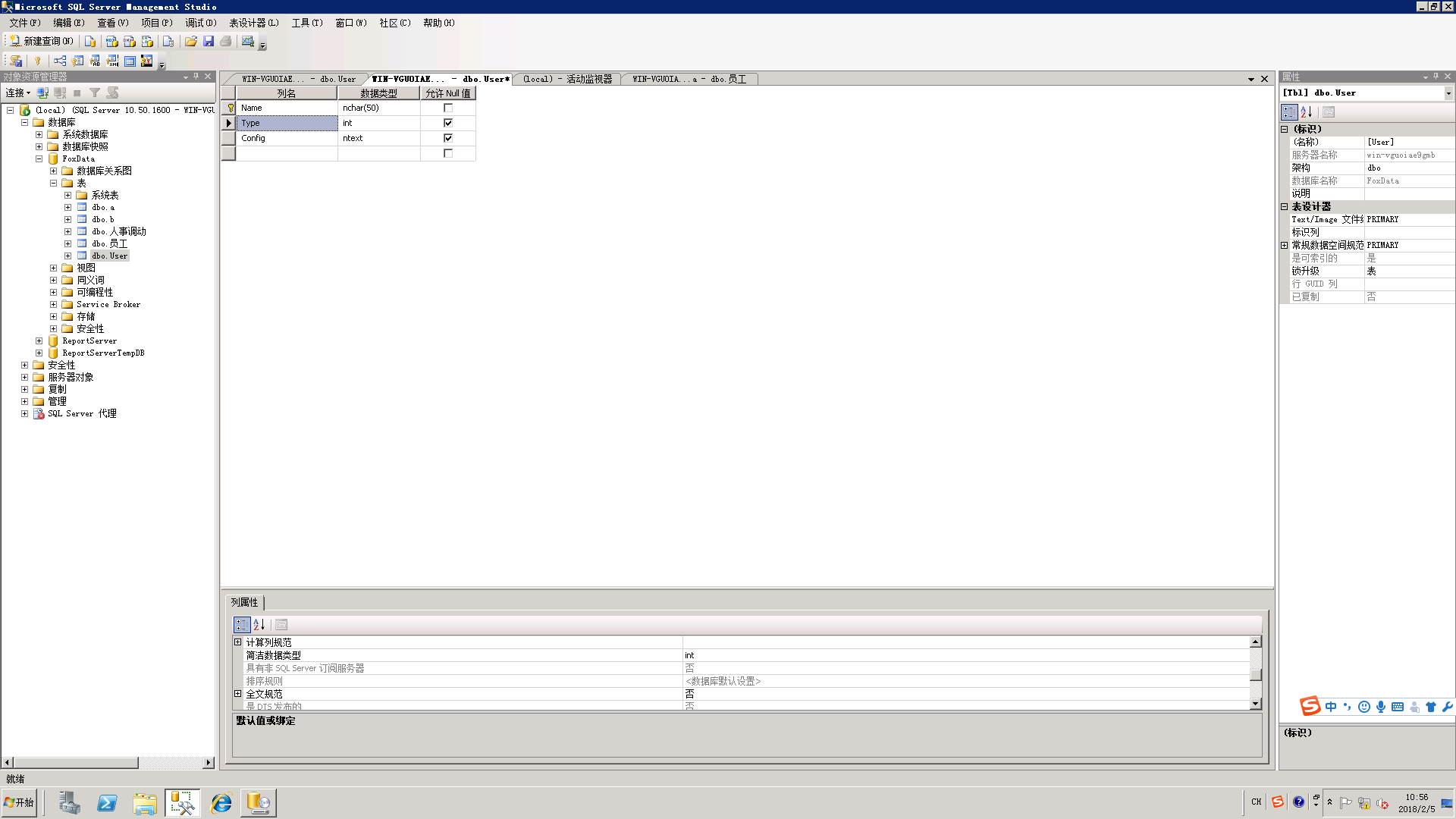Expand 常规数据空间规范 property

tap(1285, 245)
